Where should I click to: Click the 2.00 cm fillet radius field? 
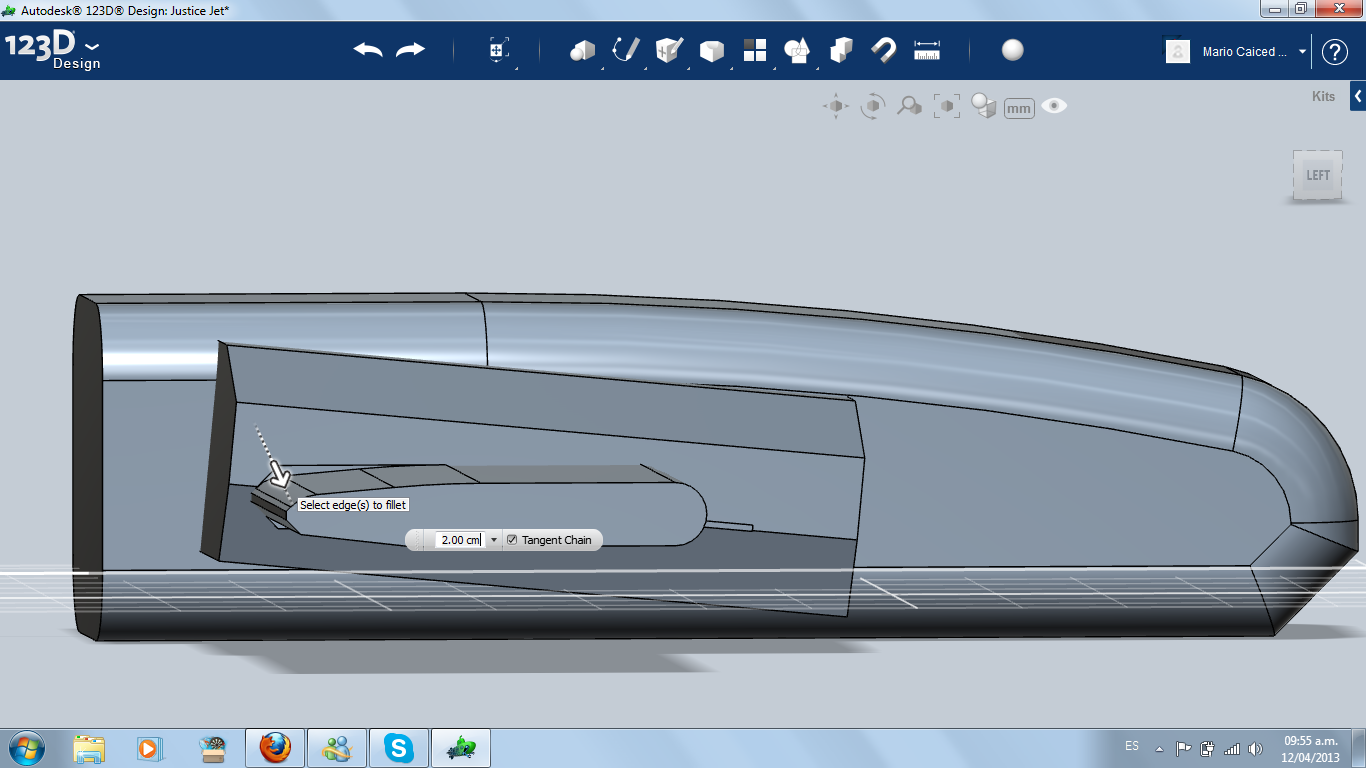[x=461, y=540]
